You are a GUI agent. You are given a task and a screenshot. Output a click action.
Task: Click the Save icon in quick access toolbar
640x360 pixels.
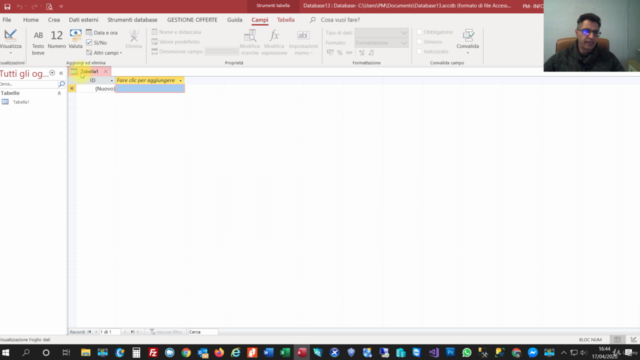[7, 7]
